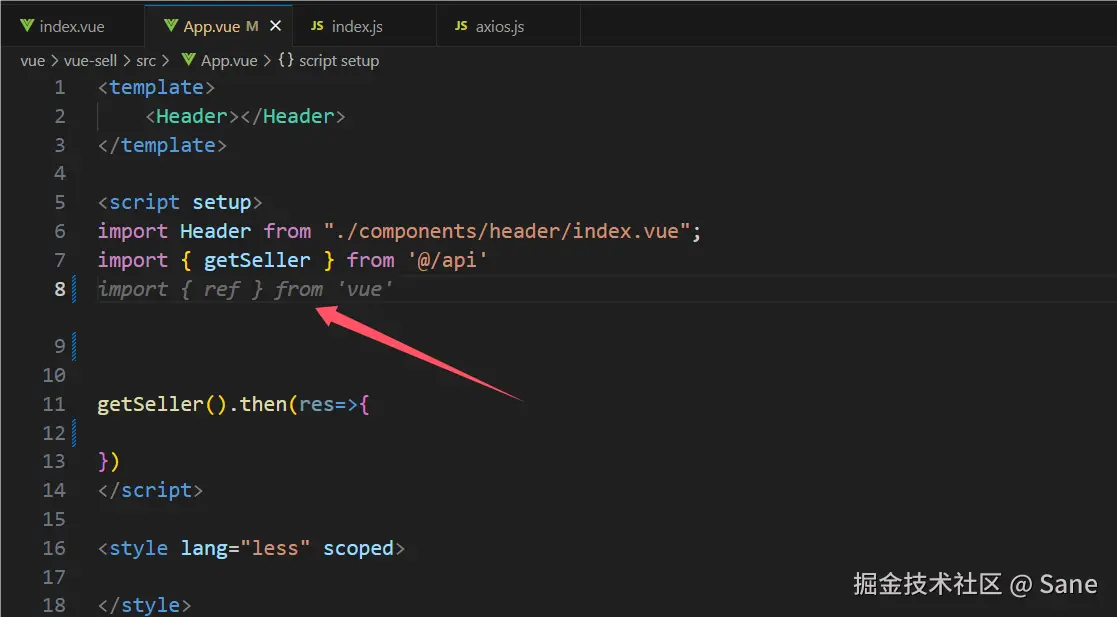Click the './components/header/index.vue' import path
This screenshot has width=1117, height=617.
click(506, 232)
